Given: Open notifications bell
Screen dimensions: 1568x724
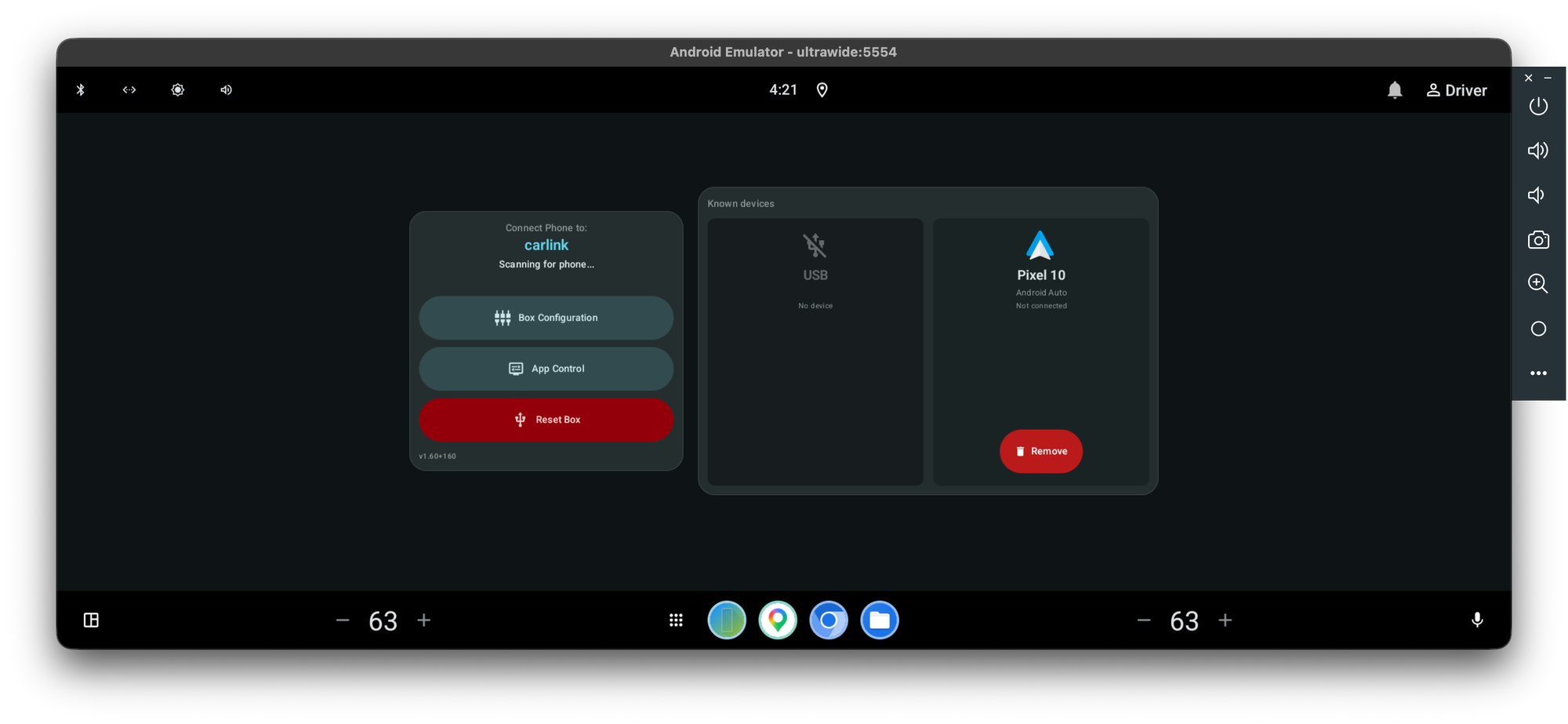Looking at the screenshot, I should coord(1395,90).
